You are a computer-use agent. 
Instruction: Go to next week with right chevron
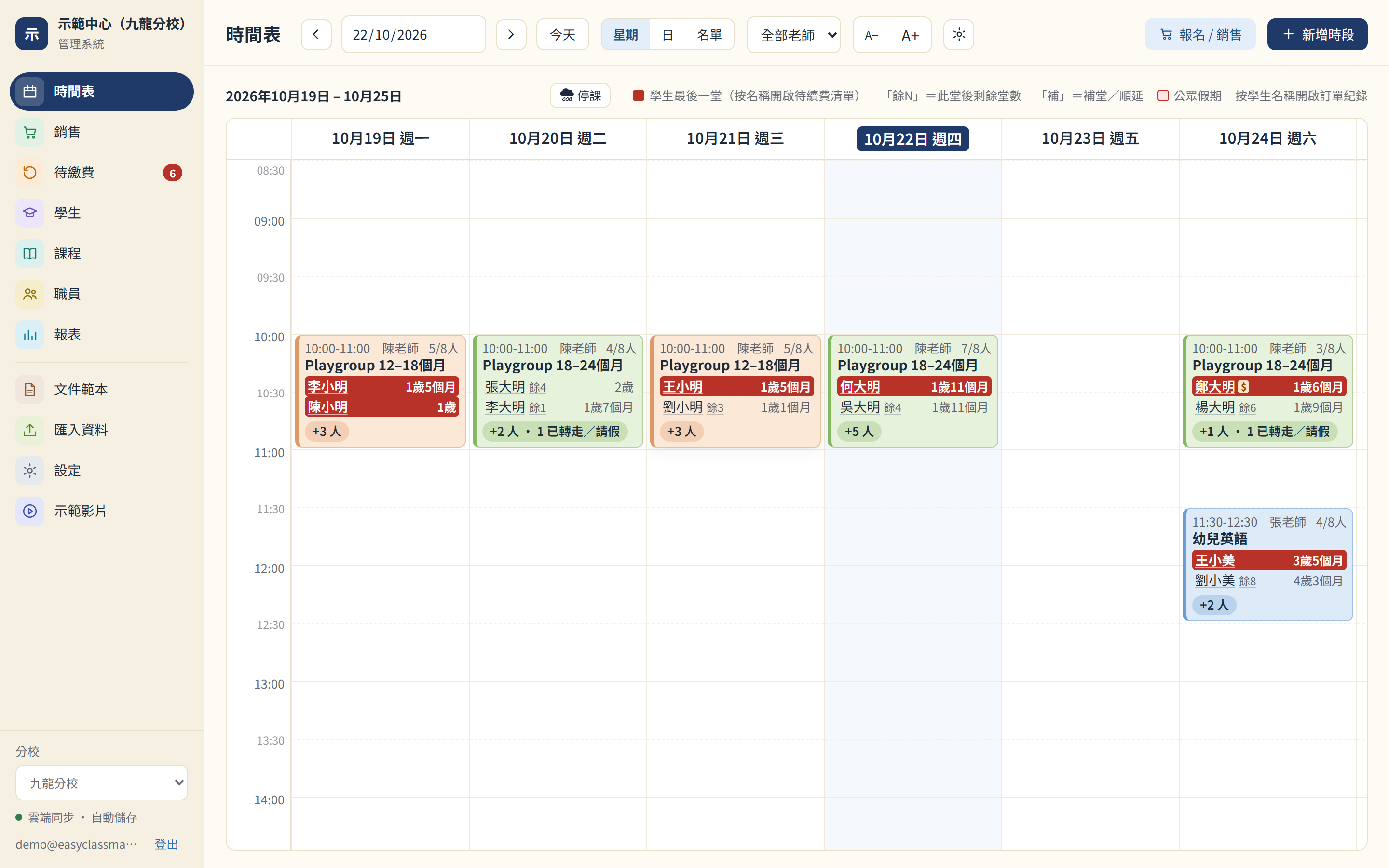[511, 34]
